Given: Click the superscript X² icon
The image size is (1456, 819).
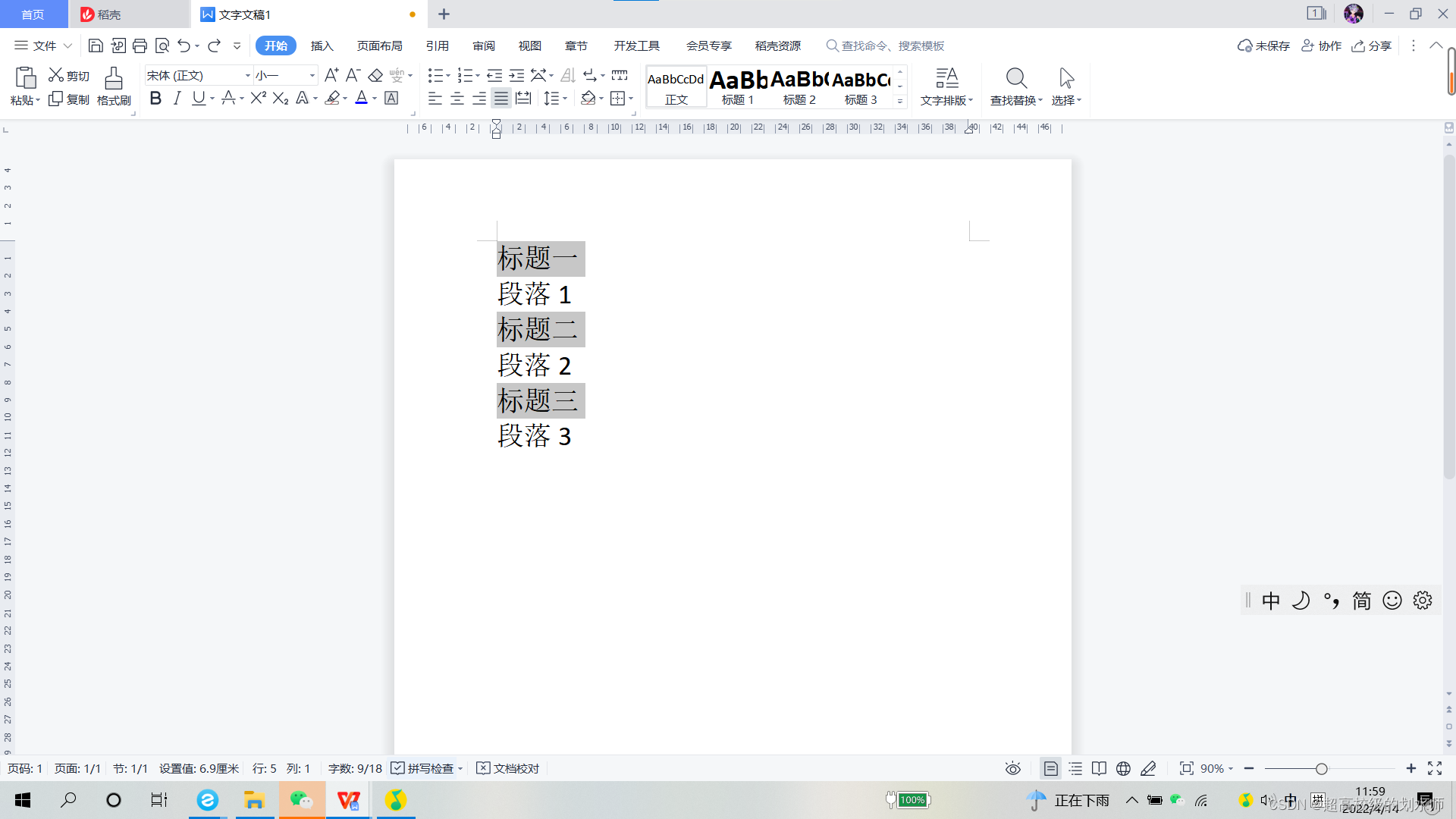Looking at the screenshot, I should pos(258,99).
